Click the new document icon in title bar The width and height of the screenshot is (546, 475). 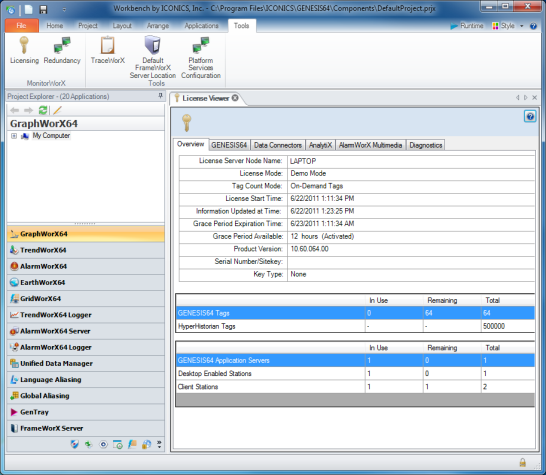point(29,10)
